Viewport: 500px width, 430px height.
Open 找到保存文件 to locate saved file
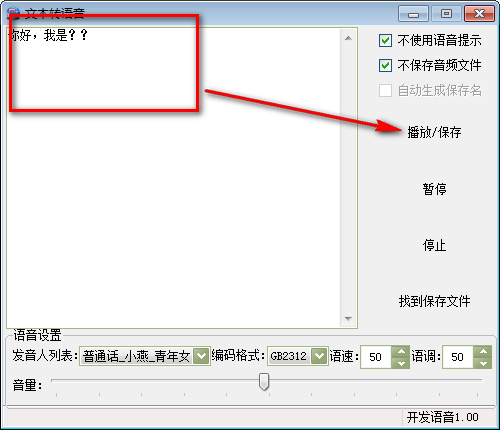(x=434, y=301)
